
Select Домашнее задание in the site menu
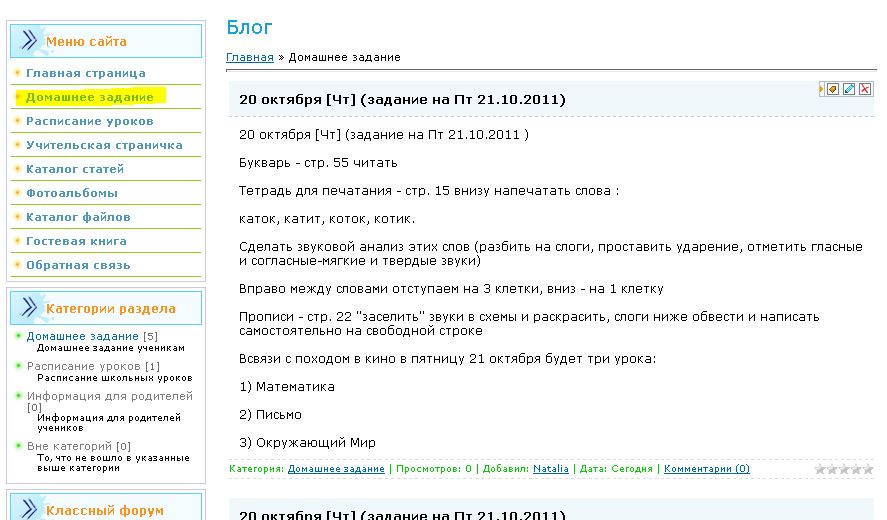(x=90, y=97)
